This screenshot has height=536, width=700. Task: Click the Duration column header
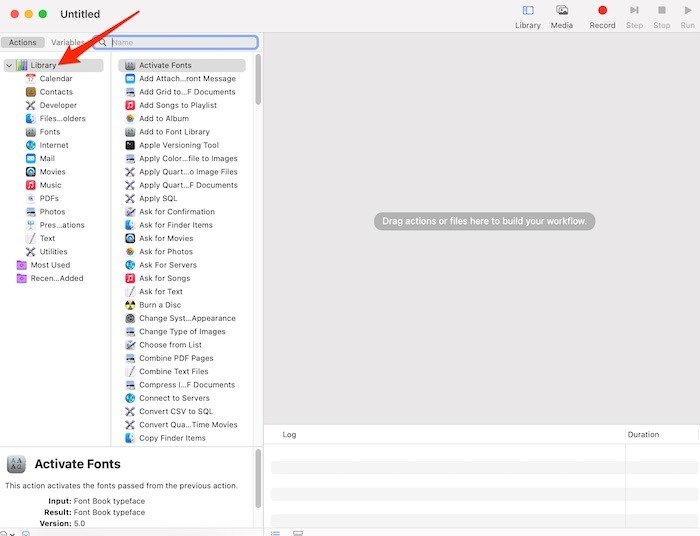[643, 434]
